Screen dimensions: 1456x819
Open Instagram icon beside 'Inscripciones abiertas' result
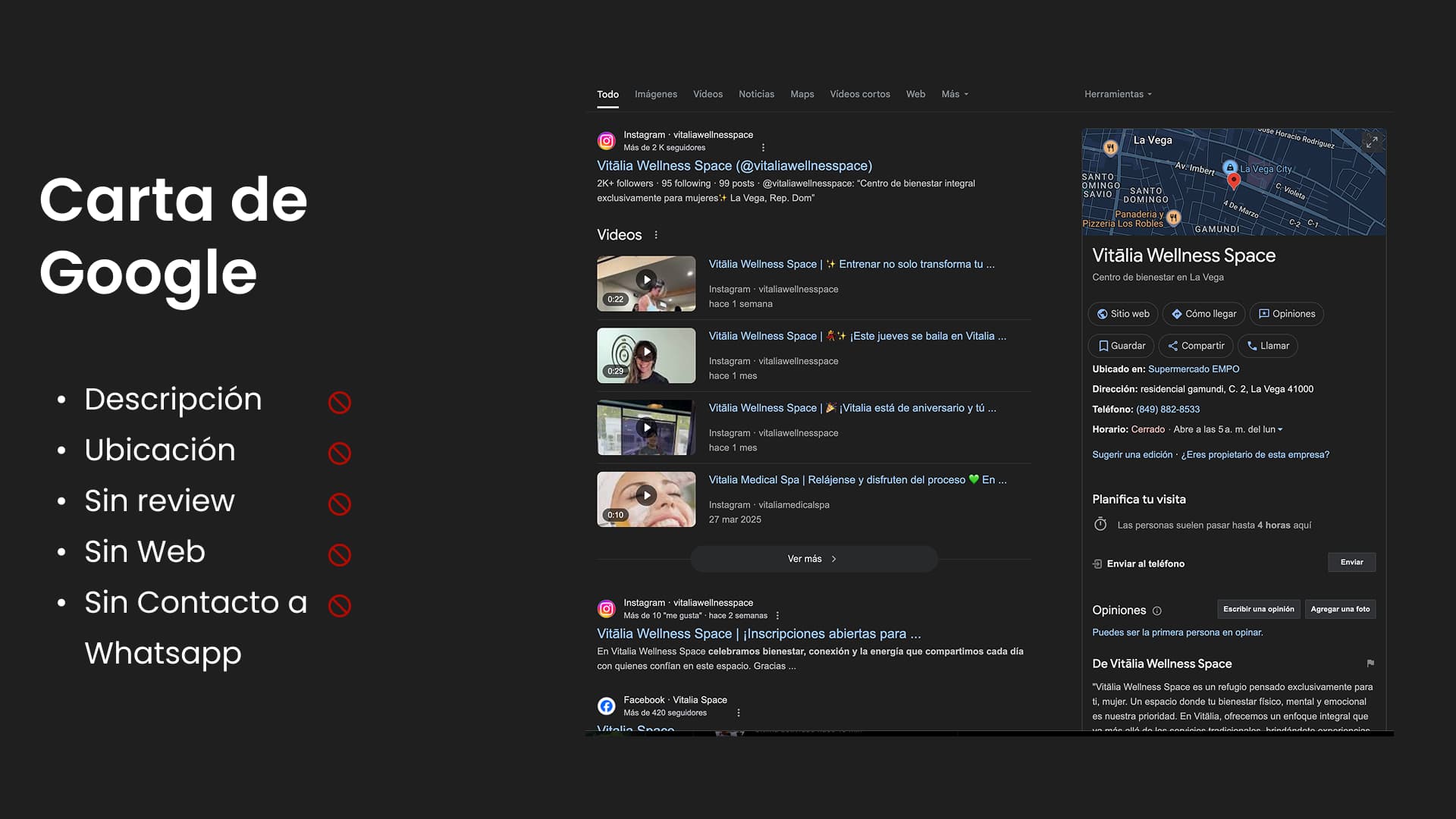click(x=606, y=609)
